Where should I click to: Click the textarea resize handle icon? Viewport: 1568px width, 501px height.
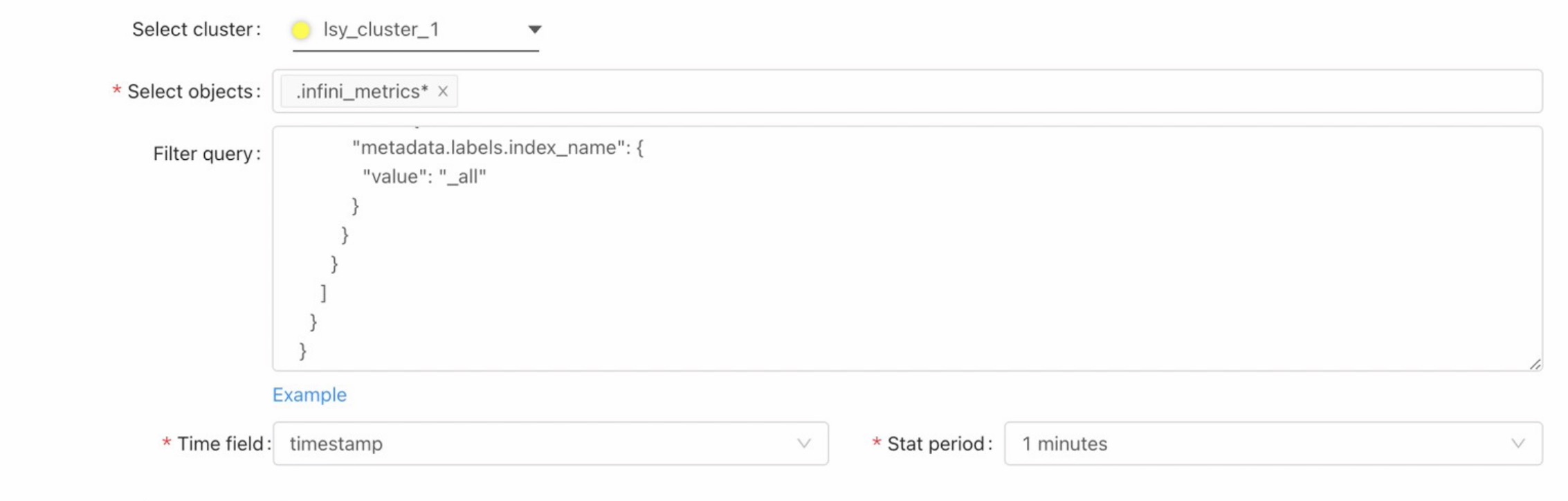1538,363
